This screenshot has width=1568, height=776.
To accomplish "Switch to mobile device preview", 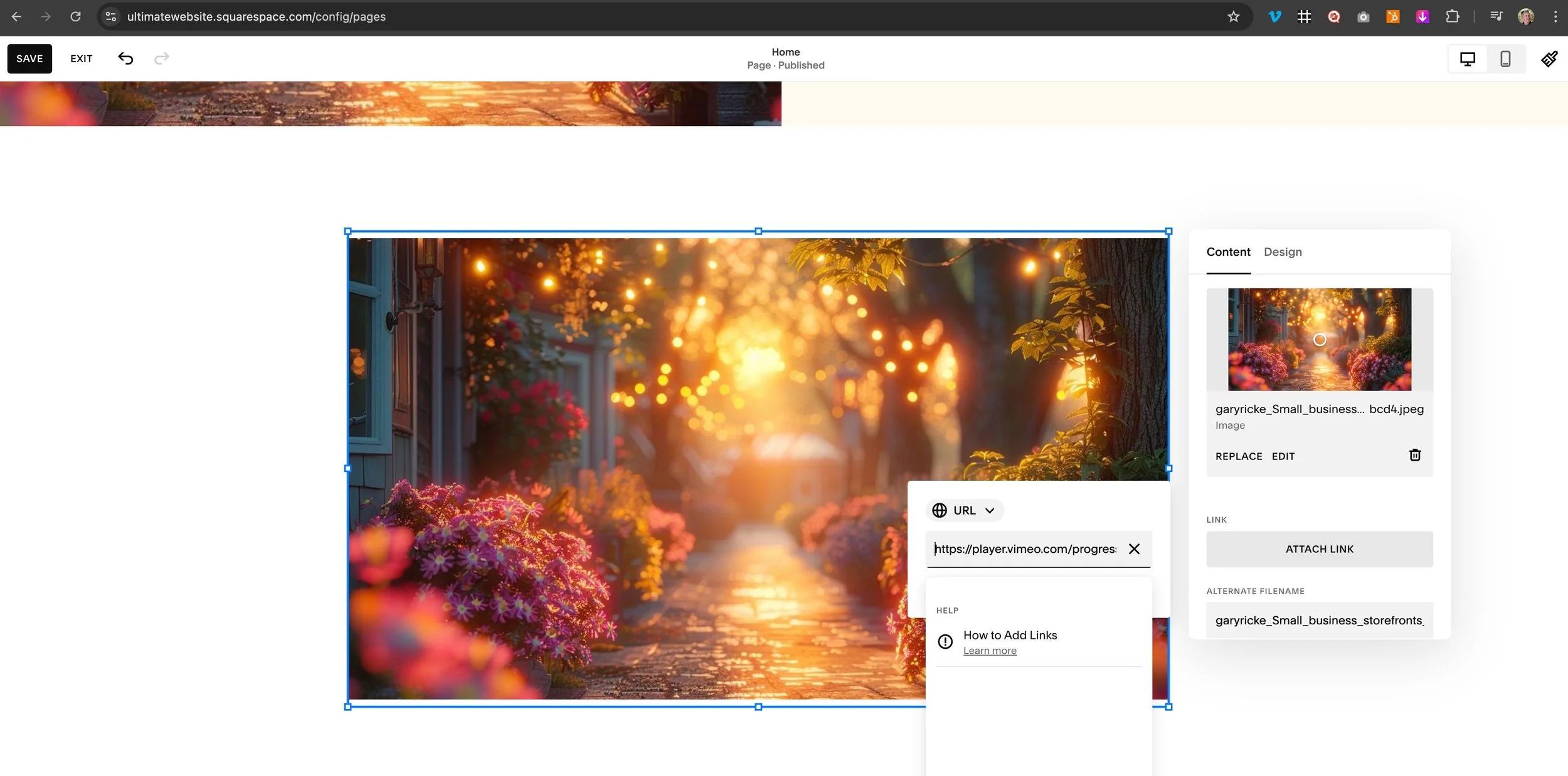I will [x=1505, y=59].
